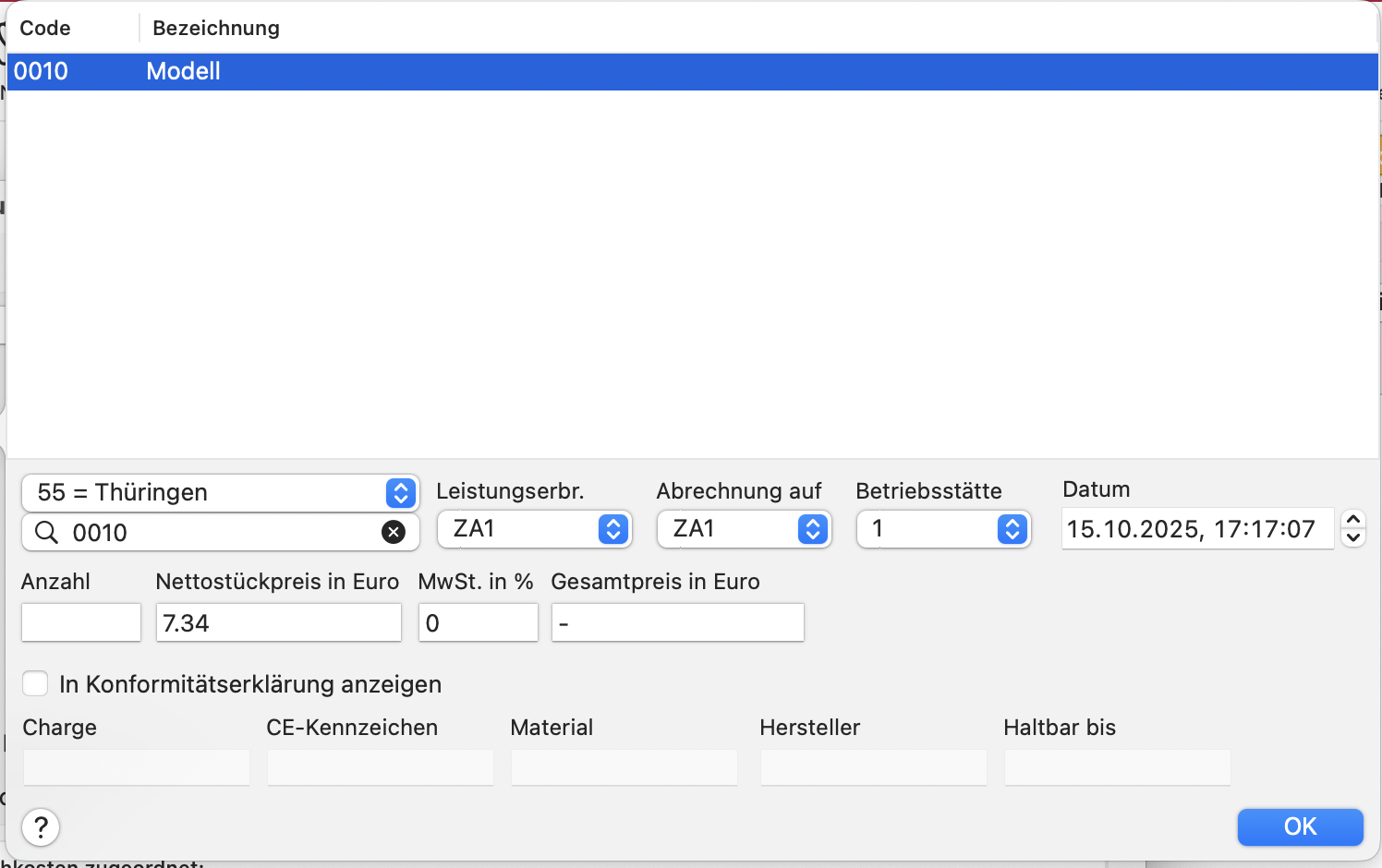The height and width of the screenshot is (868, 1382).
Task: Confirm dialog with OK button
Action: pyautogui.click(x=1300, y=827)
